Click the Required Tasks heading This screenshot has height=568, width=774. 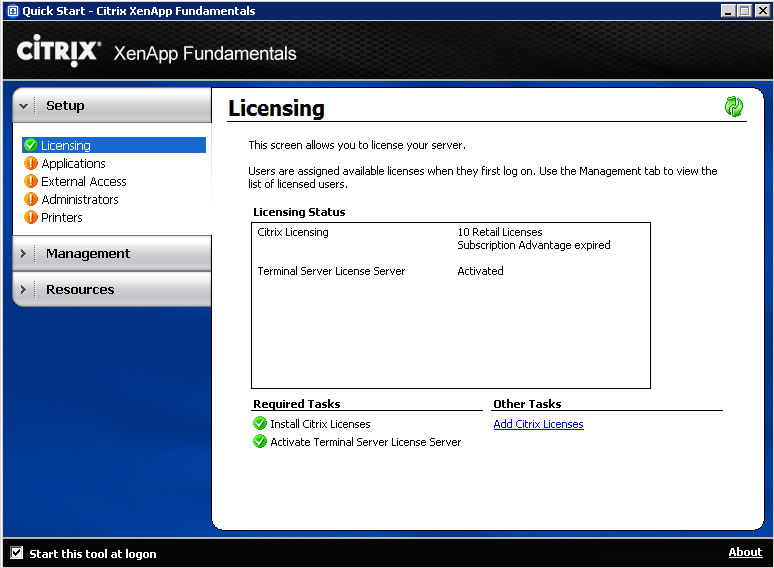pyautogui.click(x=297, y=404)
